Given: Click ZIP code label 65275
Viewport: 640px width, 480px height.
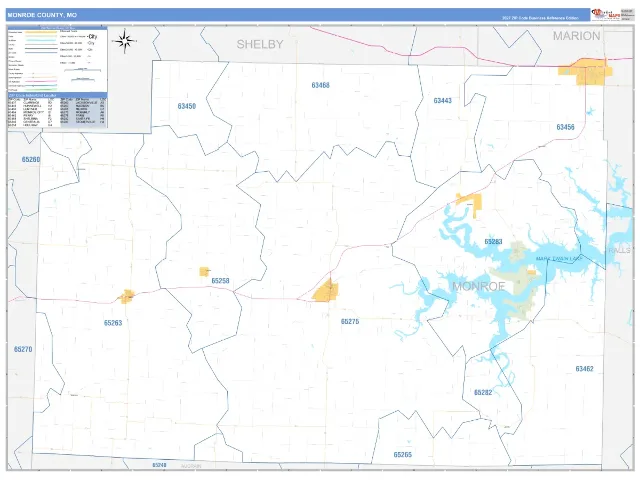Looking at the screenshot, I should tap(350, 322).
